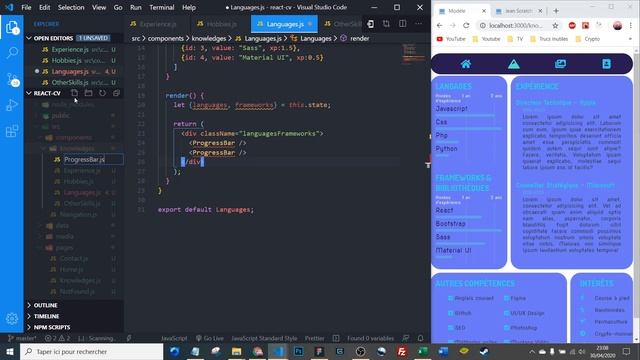The image size is (640, 360).
Task: Click the portfolio images icon in webpage navbar
Action: 560,64
